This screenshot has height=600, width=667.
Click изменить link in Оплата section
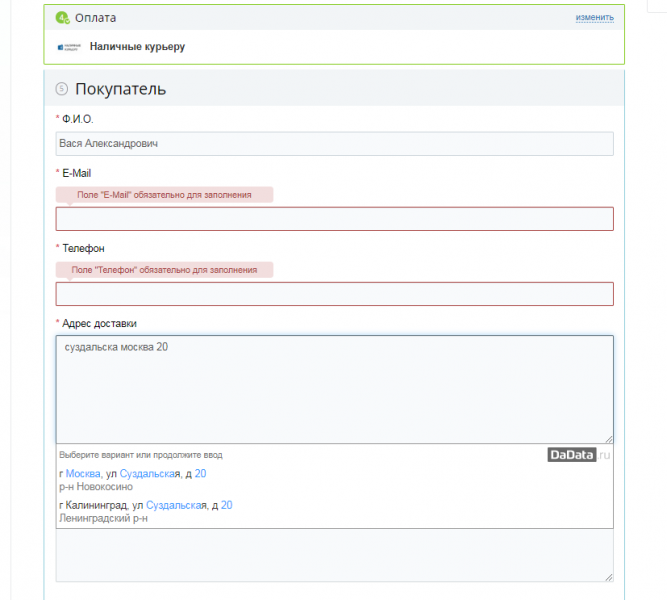594,17
